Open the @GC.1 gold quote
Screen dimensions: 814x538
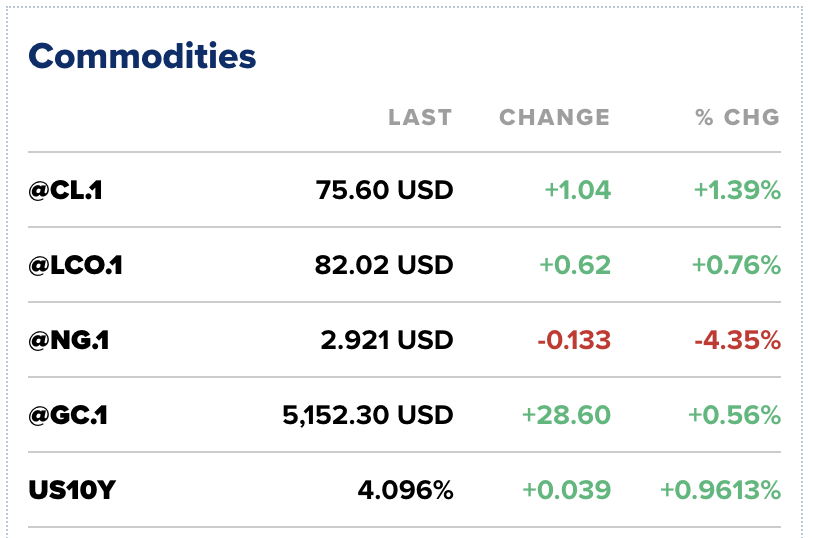(68, 415)
